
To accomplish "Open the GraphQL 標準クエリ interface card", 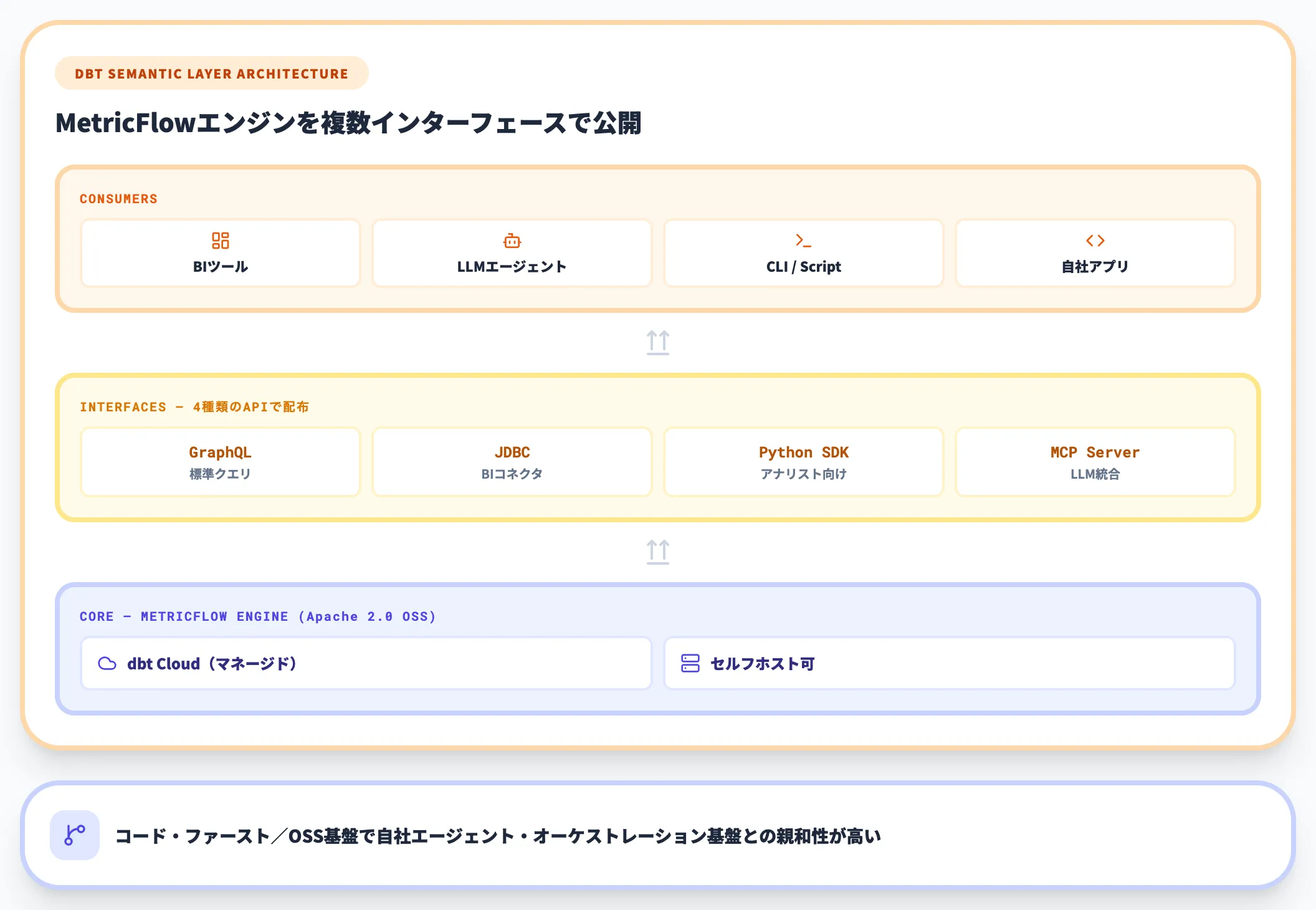I will pyautogui.click(x=221, y=461).
